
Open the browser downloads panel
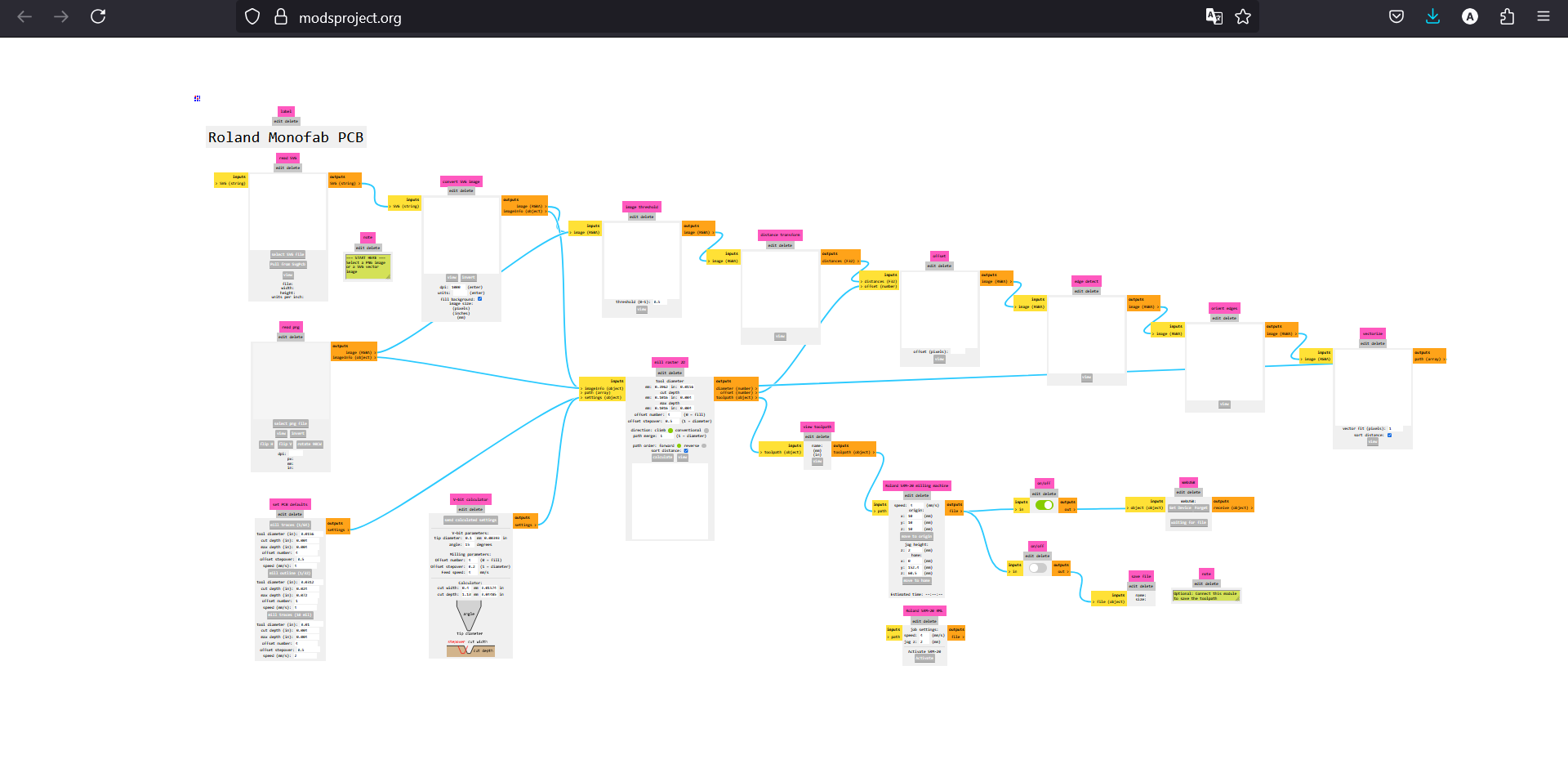(x=1433, y=16)
